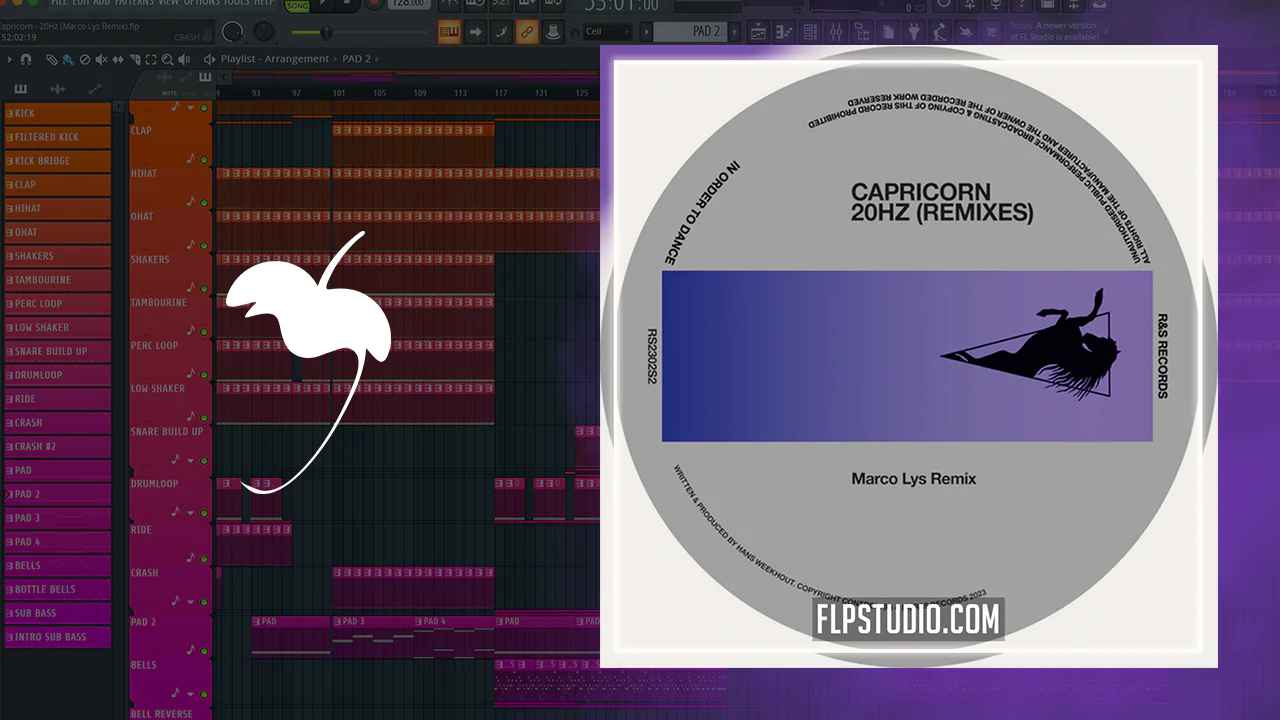Adjust the master volume knob
Viewport: 1280px width, 720px height.
click(x=233, y=33)
